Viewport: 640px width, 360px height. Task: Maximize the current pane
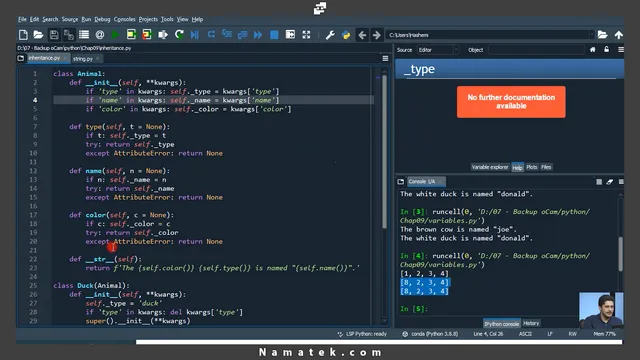pyautogui.click(x=290, y=35)
